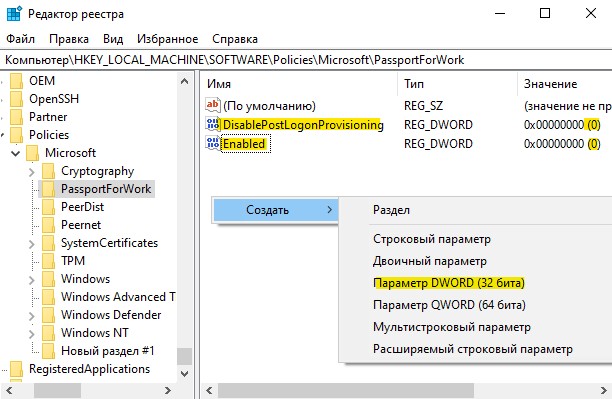
Task: Click the TPM folder icon
Action: (48, 261)
